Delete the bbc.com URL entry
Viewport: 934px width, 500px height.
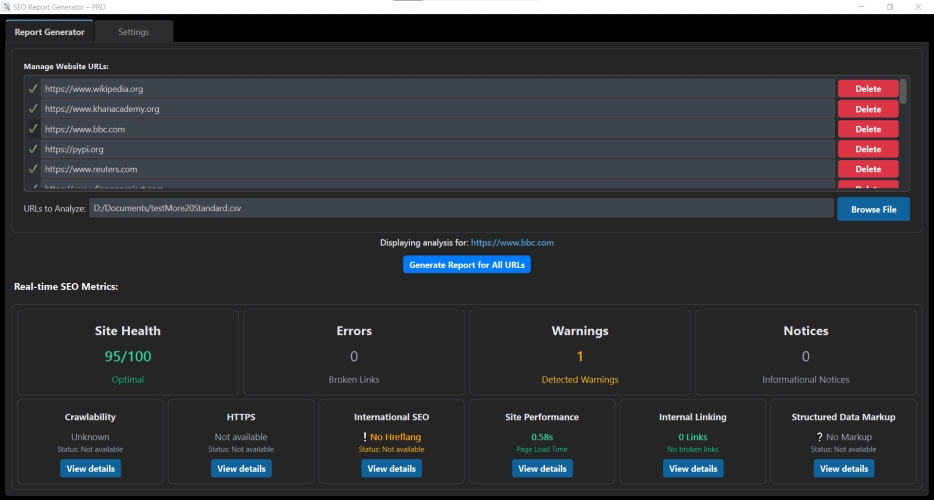868,129
